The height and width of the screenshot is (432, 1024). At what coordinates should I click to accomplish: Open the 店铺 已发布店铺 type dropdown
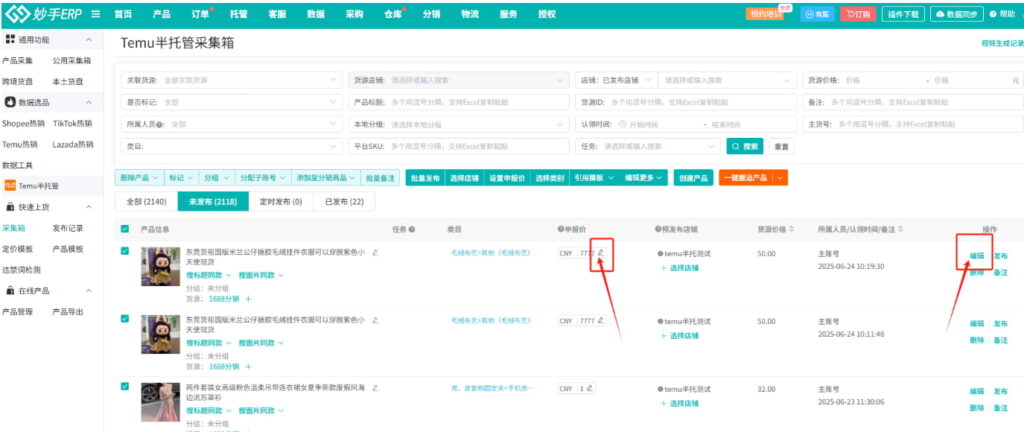tap(616, 80)
